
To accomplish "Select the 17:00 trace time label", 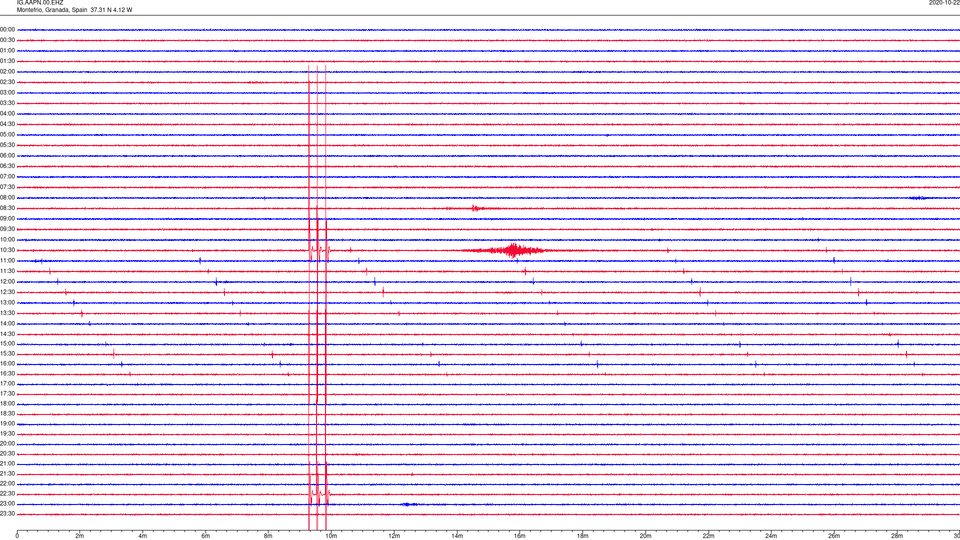I will point(7,384).
